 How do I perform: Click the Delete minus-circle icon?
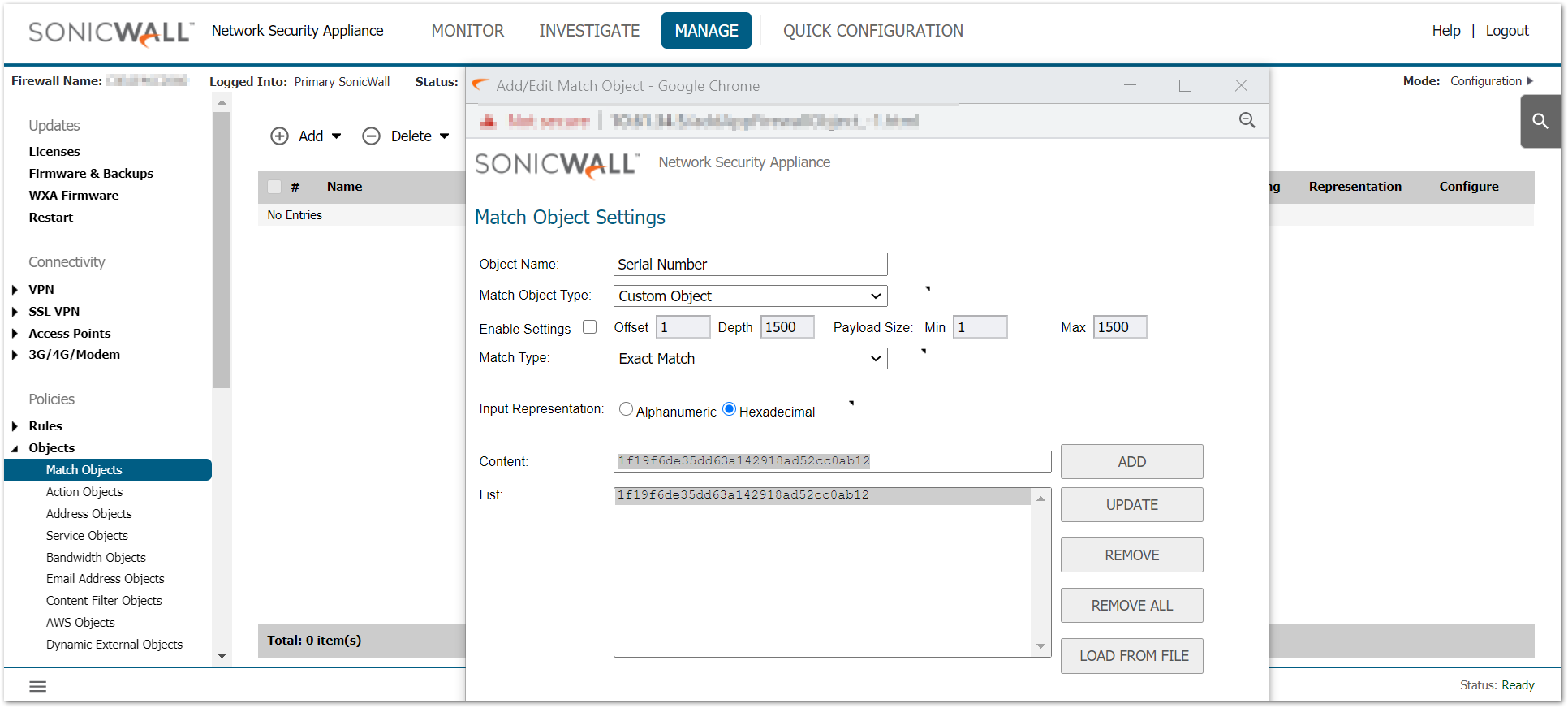[371, 136]
